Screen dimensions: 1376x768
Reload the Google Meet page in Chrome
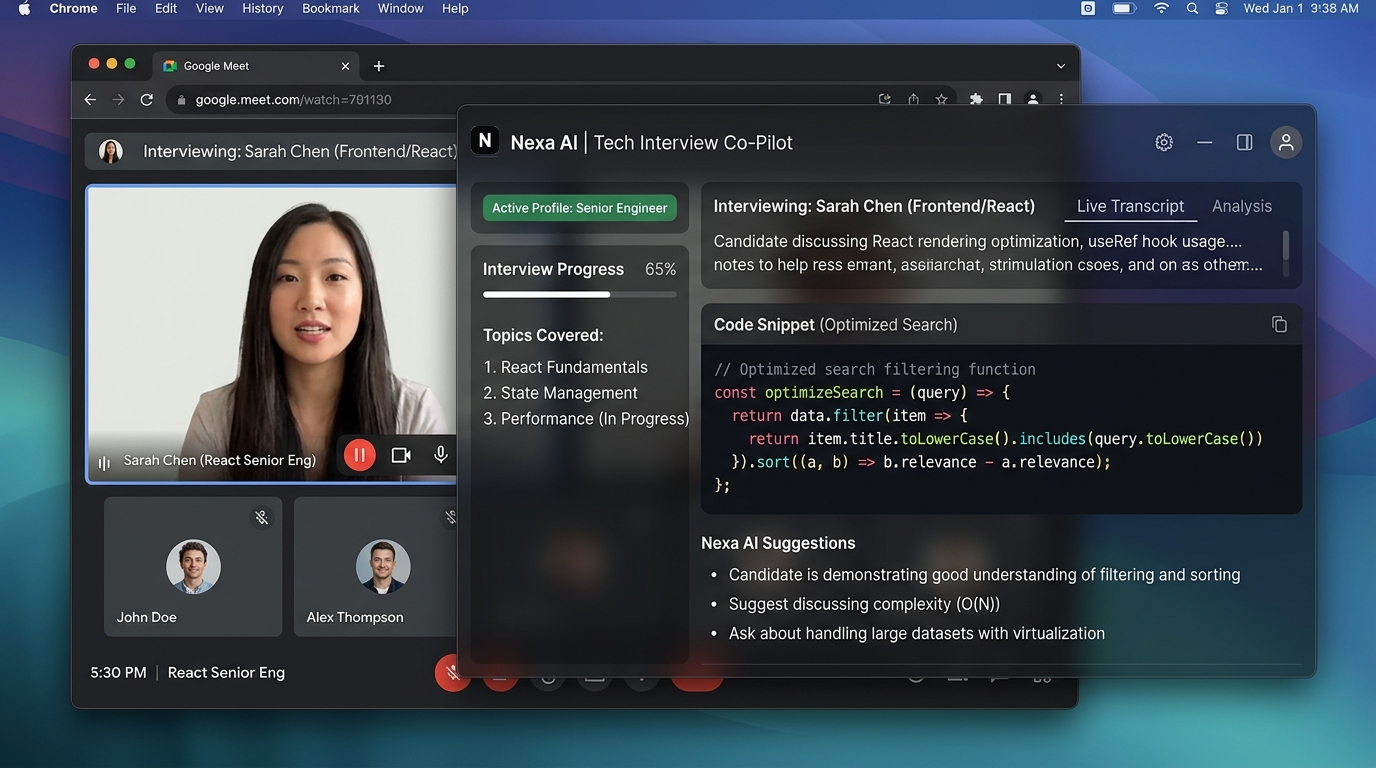click(146, 100)
